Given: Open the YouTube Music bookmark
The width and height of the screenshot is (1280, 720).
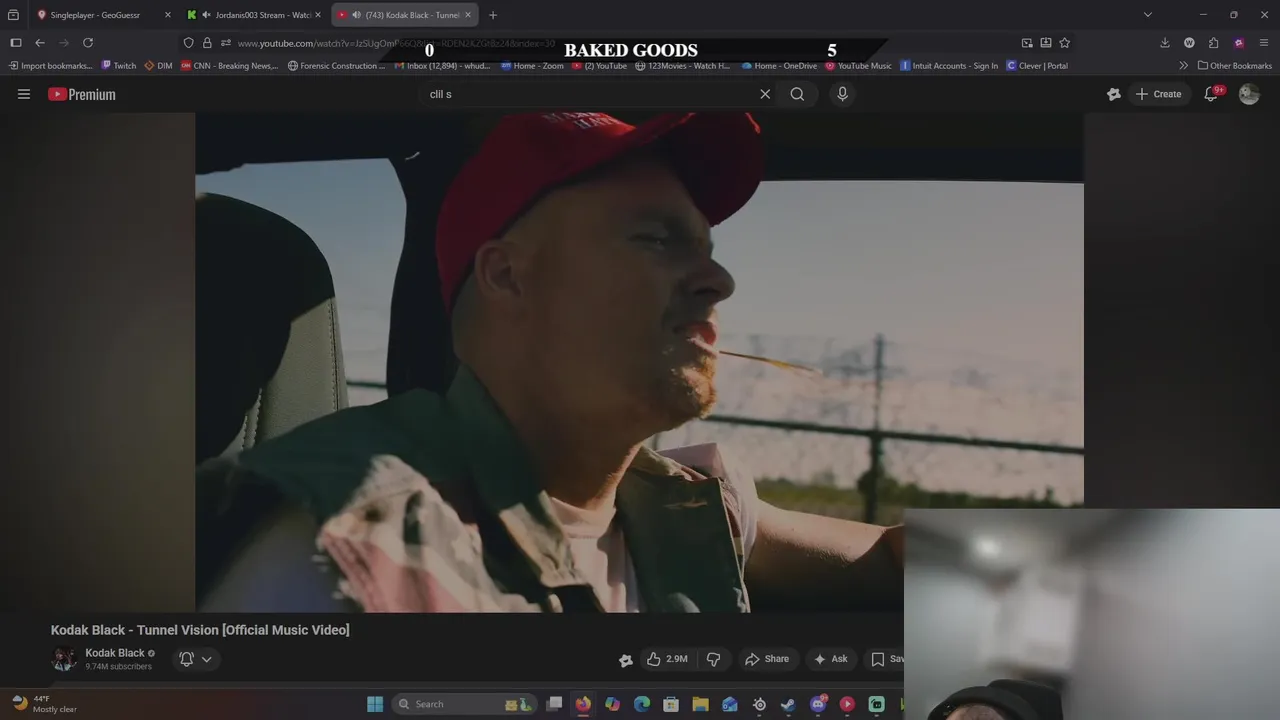Looking at the screenshot, I should [858, 66].
